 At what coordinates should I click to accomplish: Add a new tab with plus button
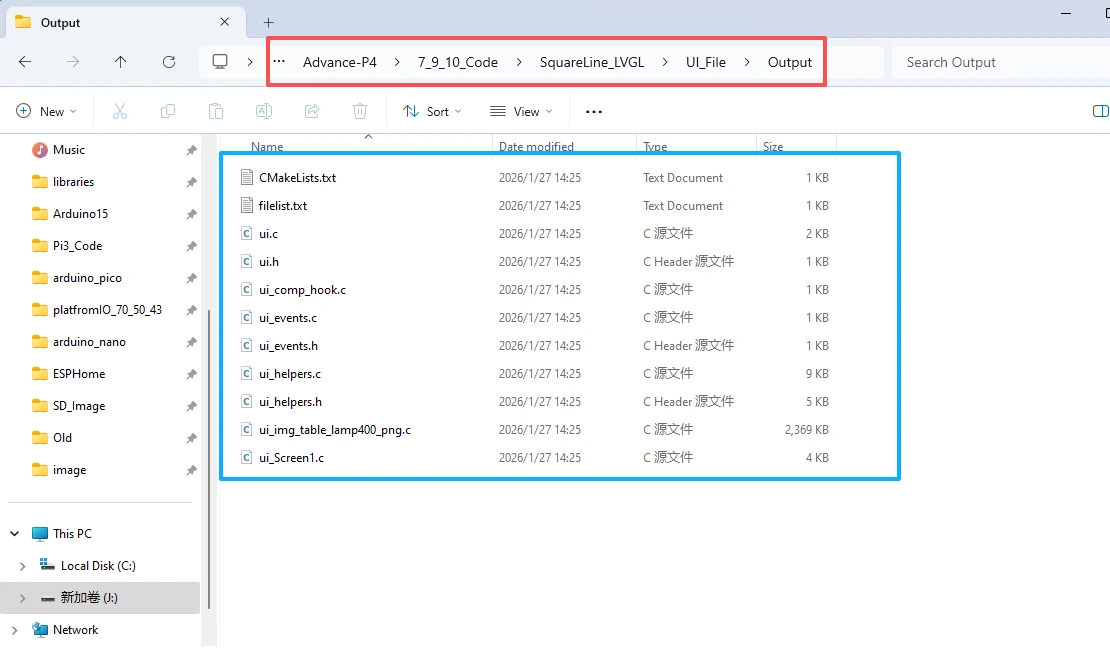click(x=268, y=22)
